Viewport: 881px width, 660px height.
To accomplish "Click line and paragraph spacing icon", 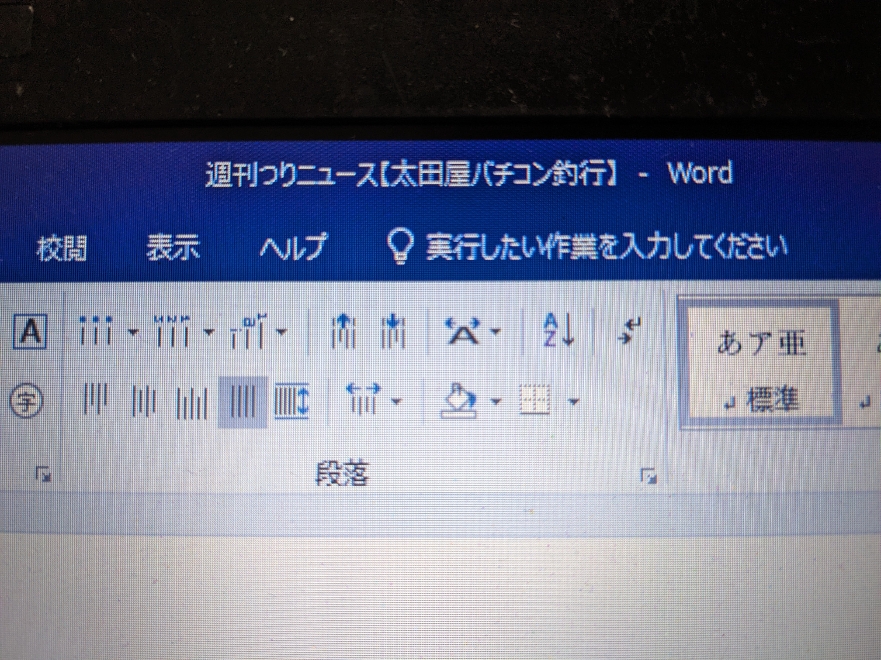I will click(x=363, y=400).
